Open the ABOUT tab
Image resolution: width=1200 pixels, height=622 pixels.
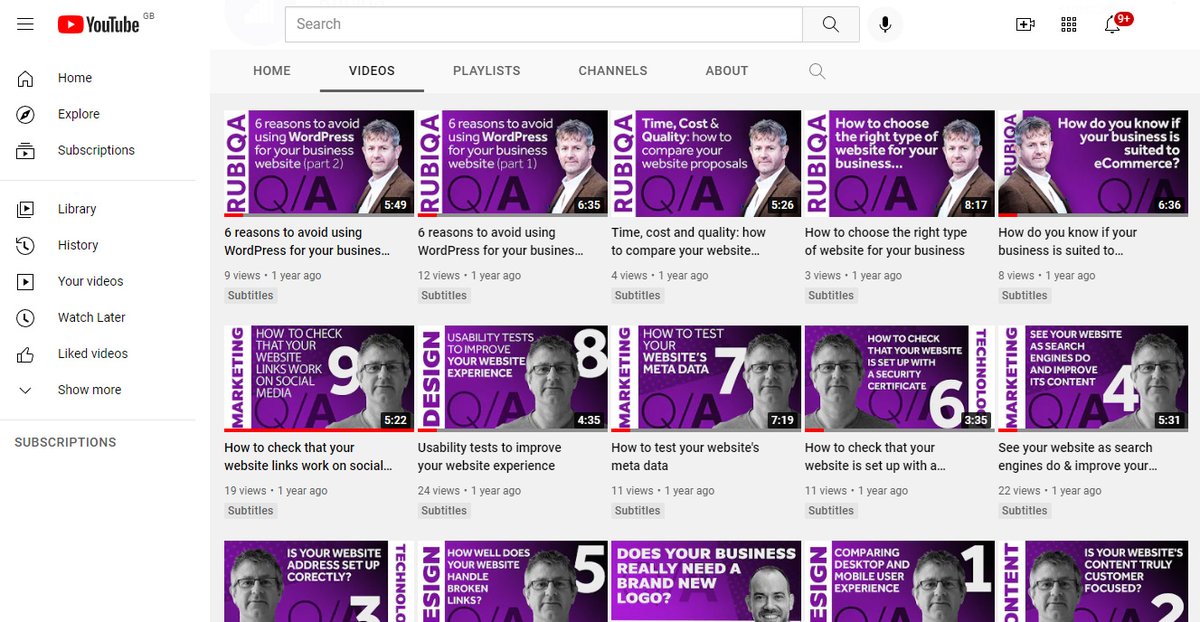[x=727, y=71]
